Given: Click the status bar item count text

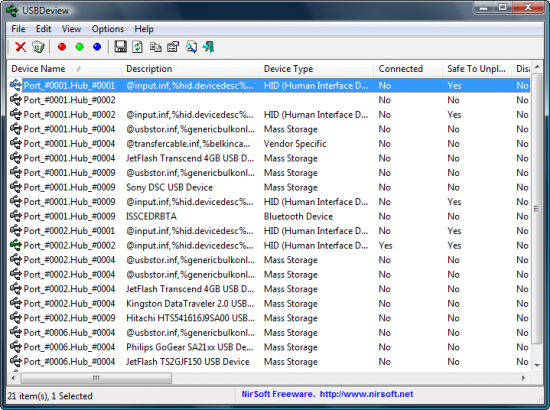Looking at the screenshot, I should pos(50,396).
